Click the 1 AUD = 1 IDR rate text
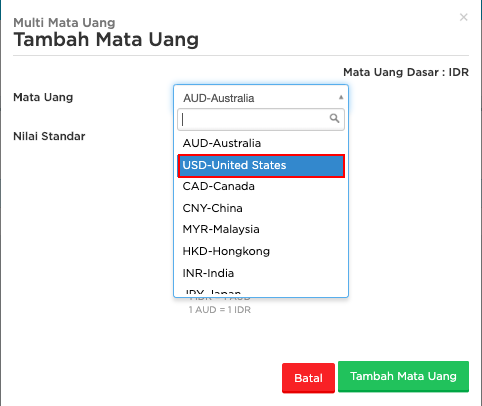 point(220,310)
